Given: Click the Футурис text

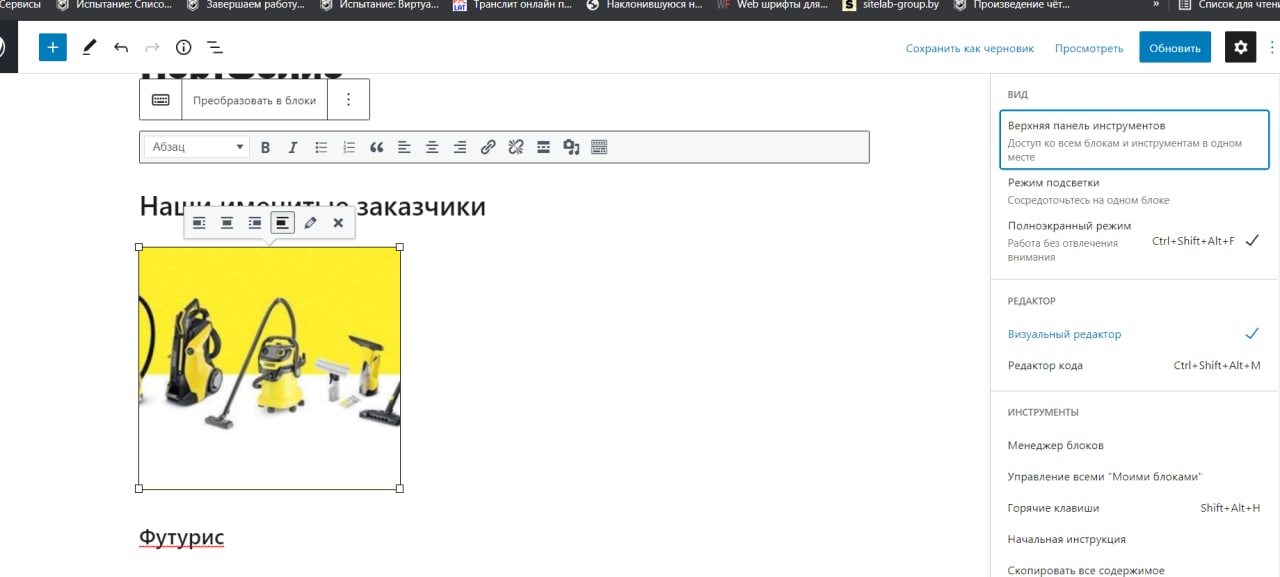Looking at the screenshot, I should (181, 537).
